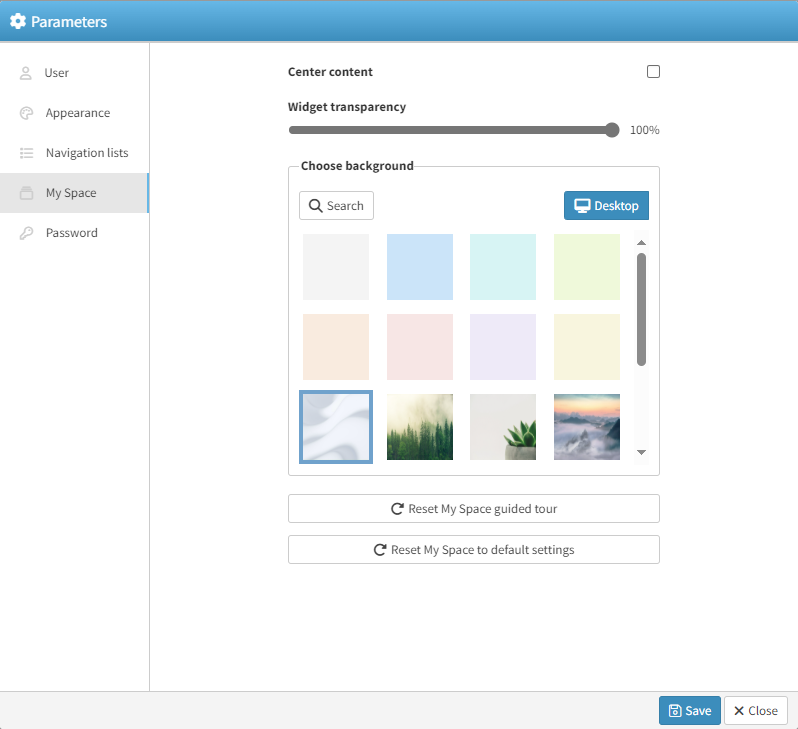Image resolution: width=798 pixels, height=729 pixels.
Task: Click the Desktop background button
Action: point(606,206)
